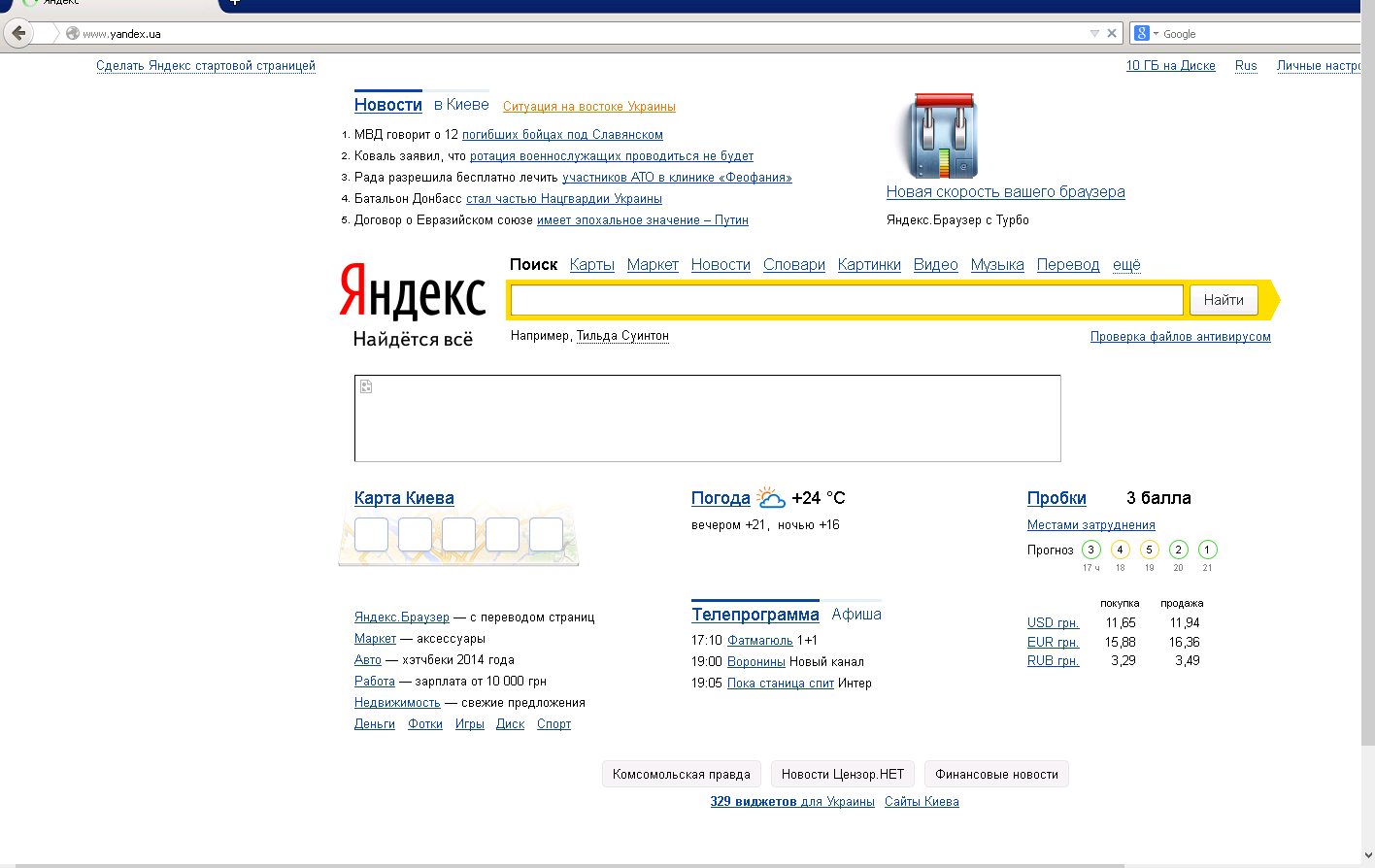Open the Новости news heading
This screenshot has width=1375, height=868.
coord(388,105)
